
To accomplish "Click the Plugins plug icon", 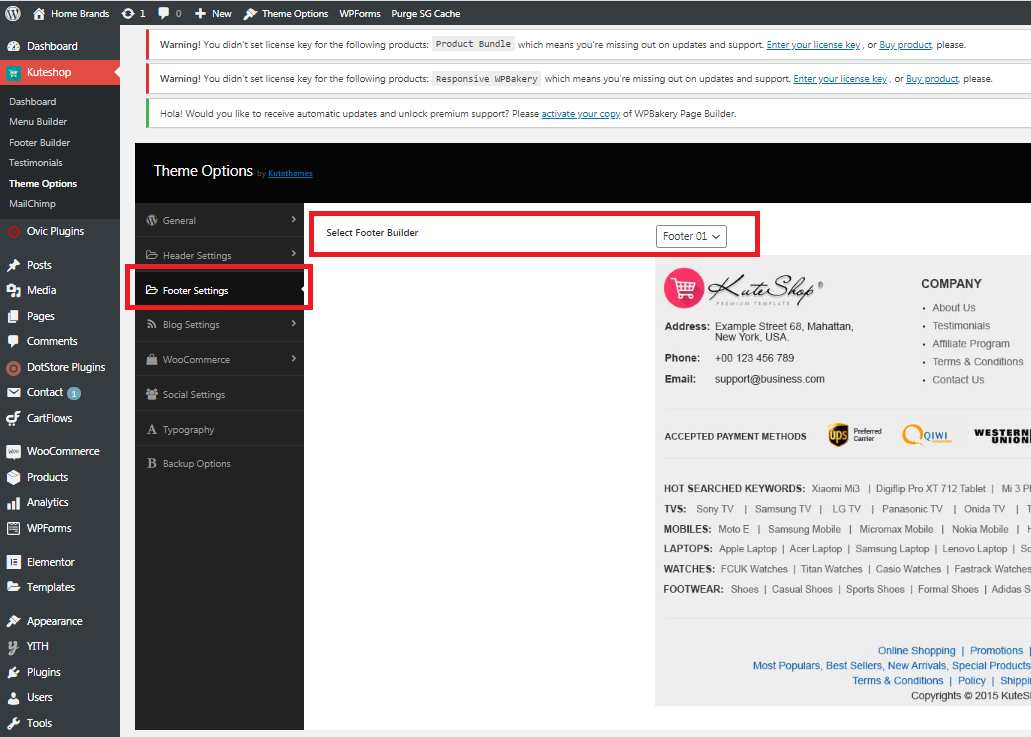I will 13,673.
